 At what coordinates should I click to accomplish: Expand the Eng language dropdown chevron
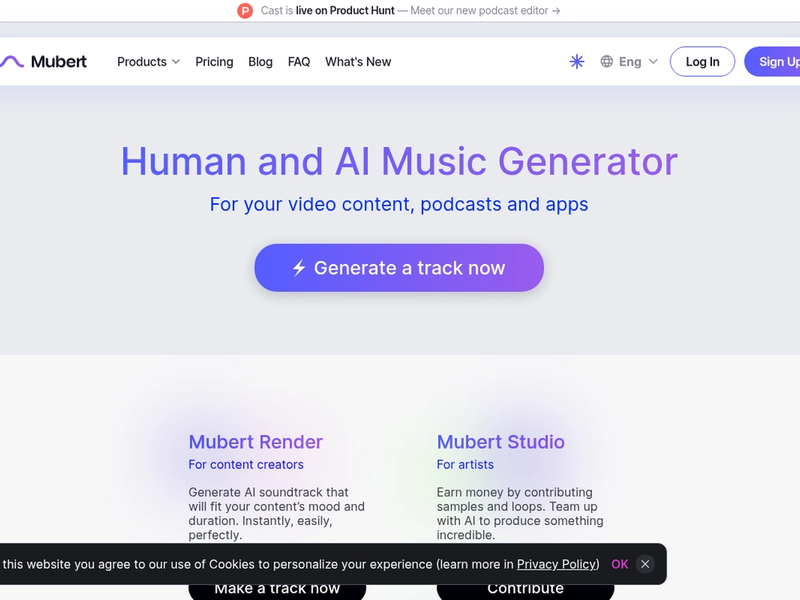coord(653,62)
